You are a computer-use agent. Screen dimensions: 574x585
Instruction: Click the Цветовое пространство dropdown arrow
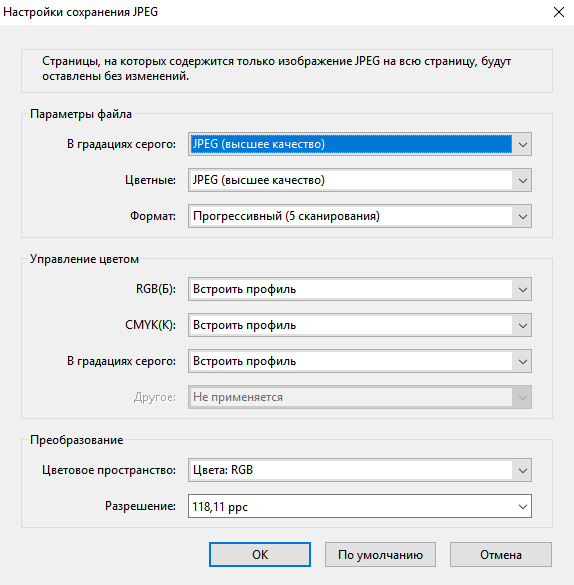[x=523, y=470]
